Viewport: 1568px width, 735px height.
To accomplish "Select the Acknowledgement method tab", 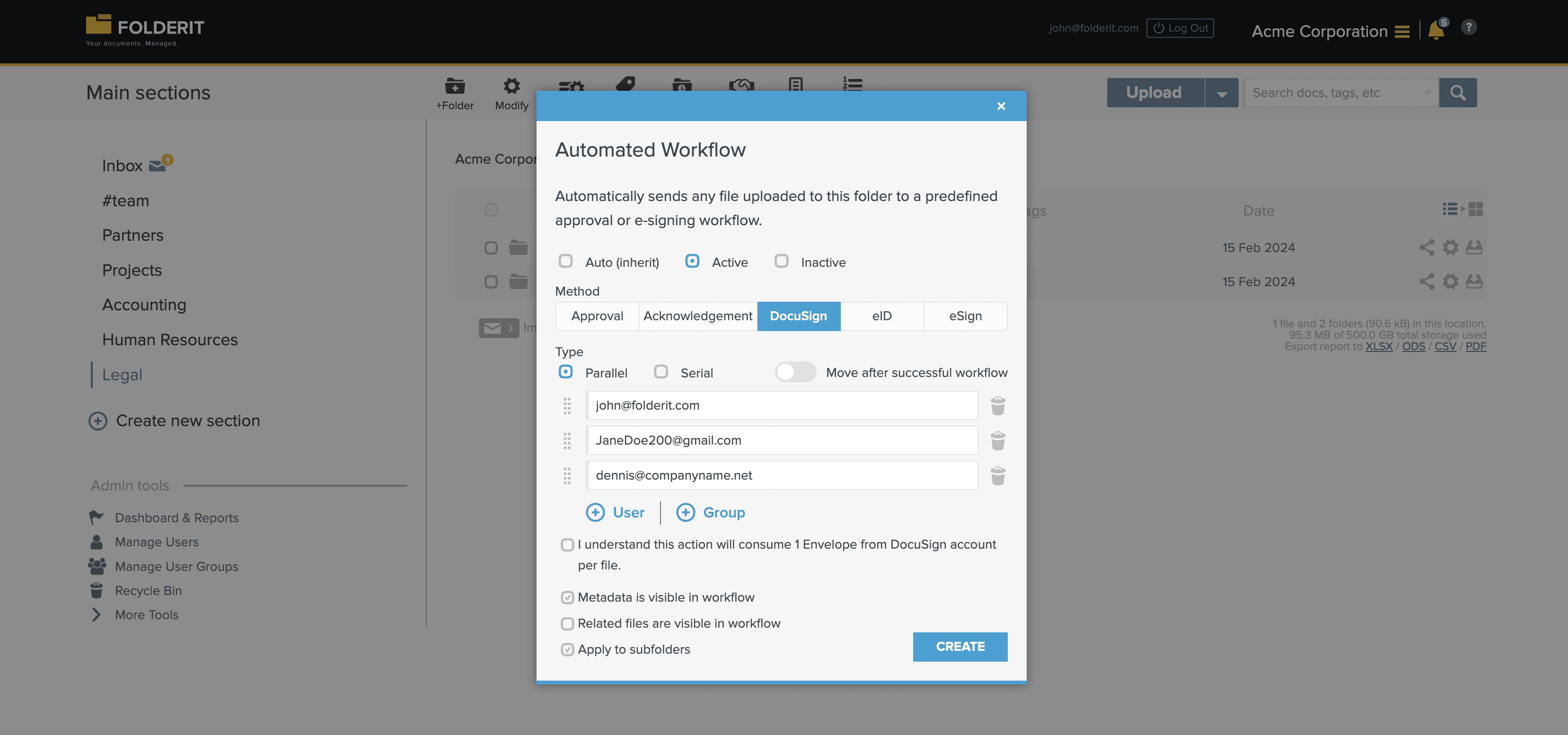I will (697, 316).
